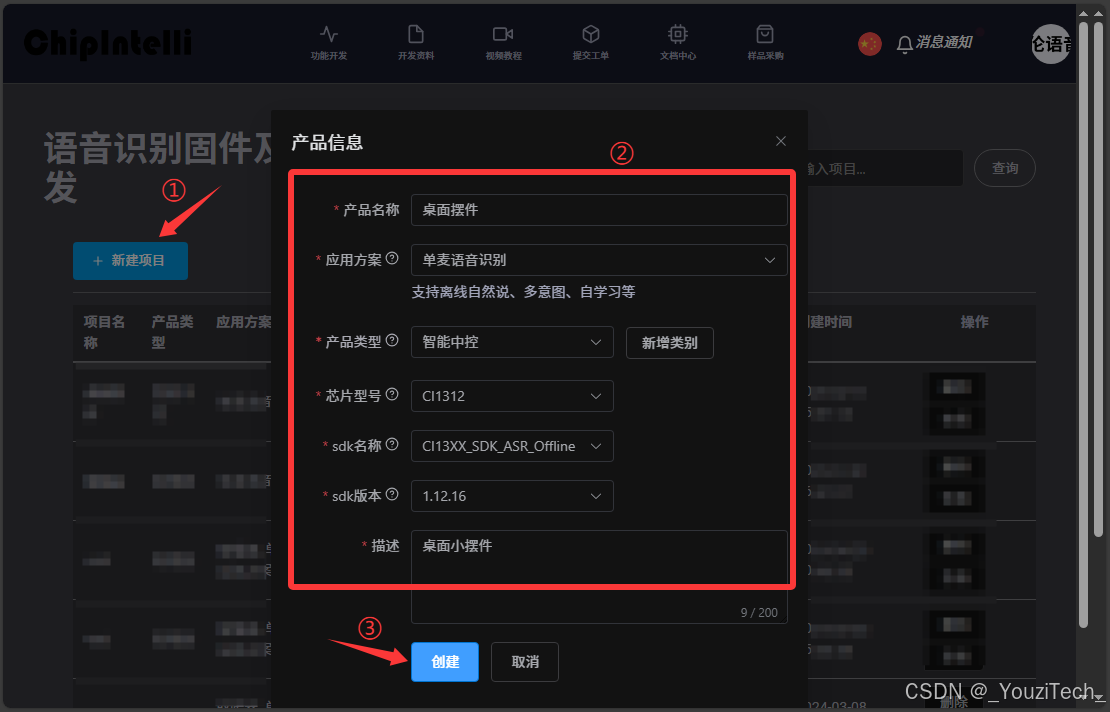Image resolution: width=1110 pixels, height=712 pixels.
Task: Click the 产品类型 table column header
Action: (x=172, y=332)
